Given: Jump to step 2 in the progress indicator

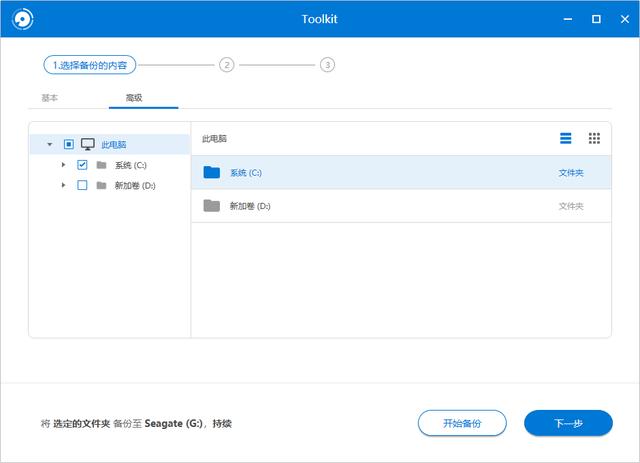Looking at the screenshot, I should pos(227,65).
